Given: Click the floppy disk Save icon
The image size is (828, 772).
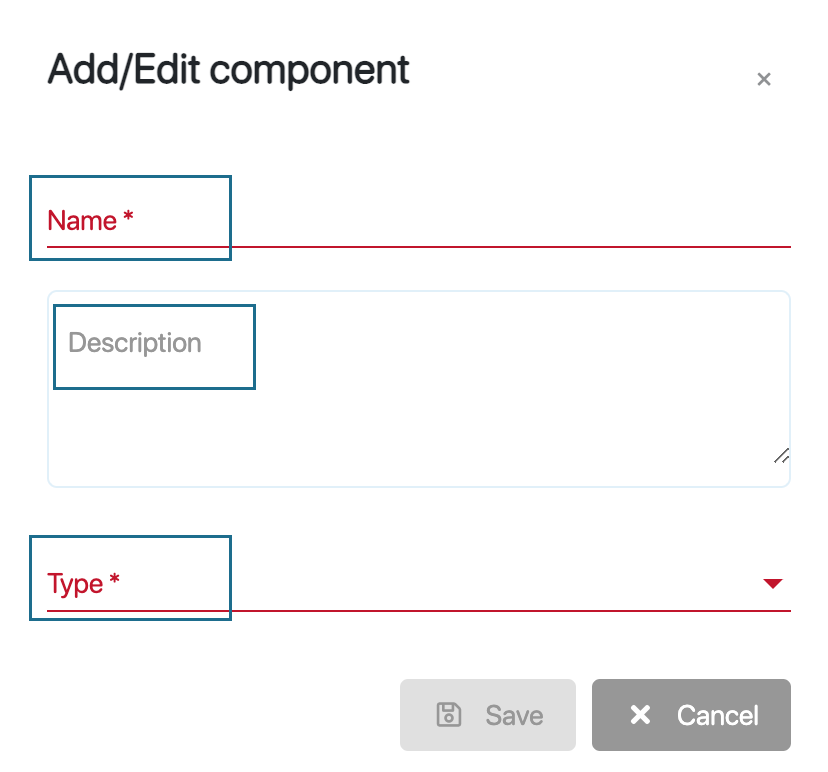Looking at the screenshot, I should [449, 715].
